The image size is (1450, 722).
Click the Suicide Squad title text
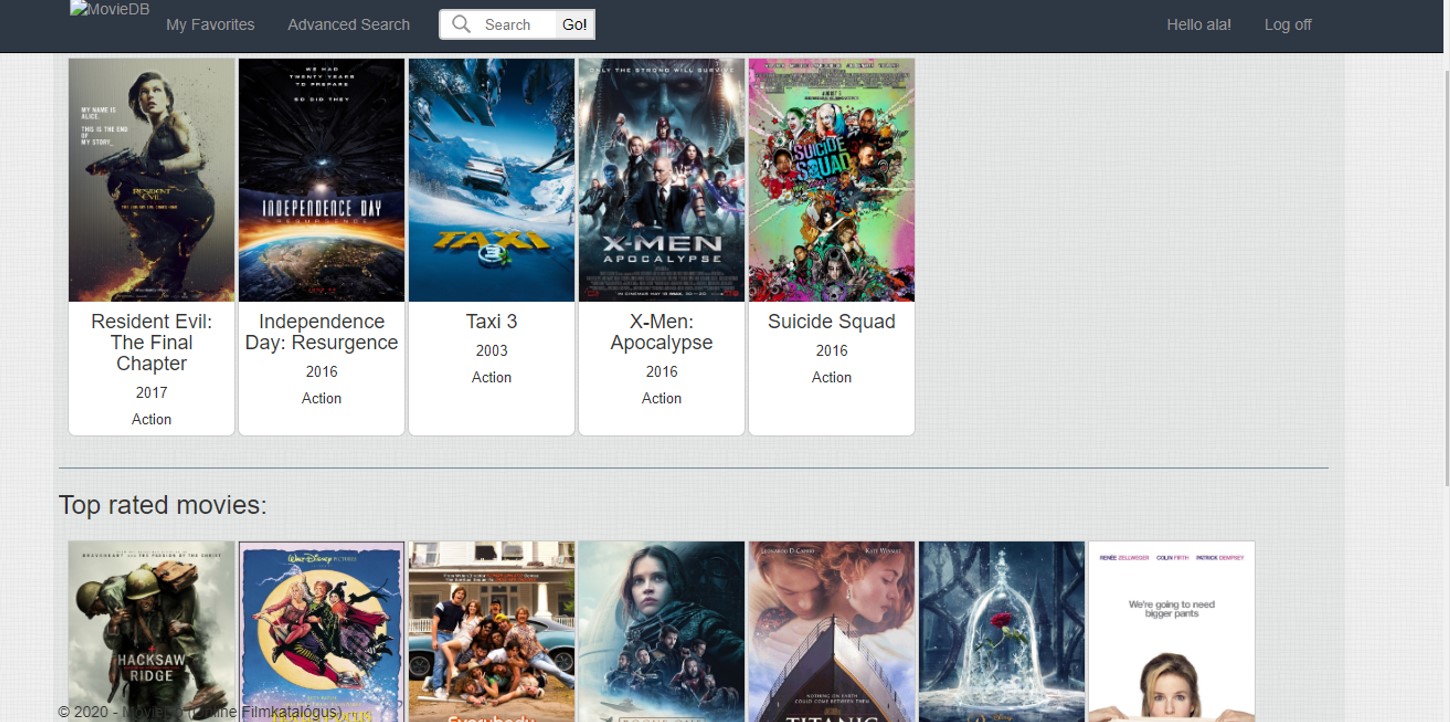point(832,321)
